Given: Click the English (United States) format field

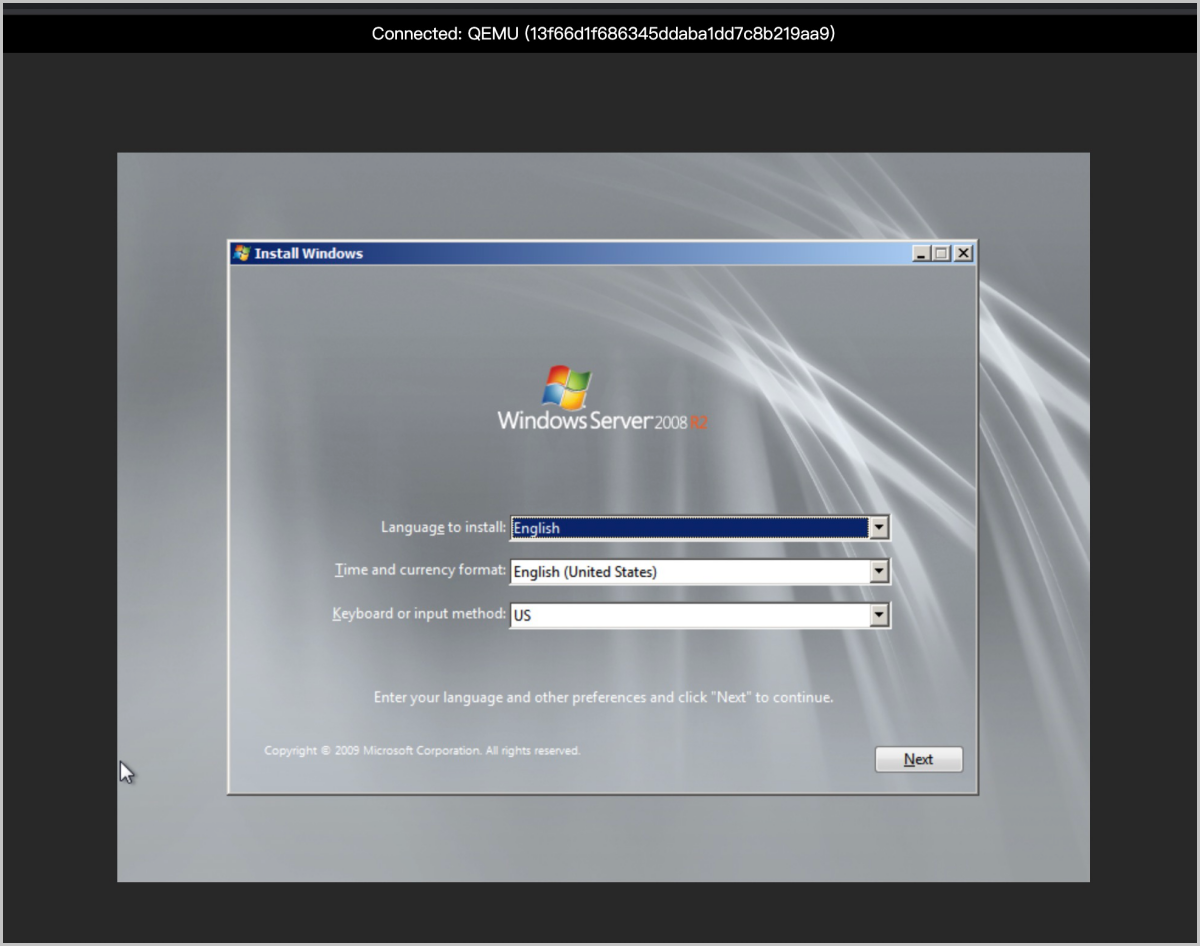Looking at the screenshot, I should [x=688, y=572].
